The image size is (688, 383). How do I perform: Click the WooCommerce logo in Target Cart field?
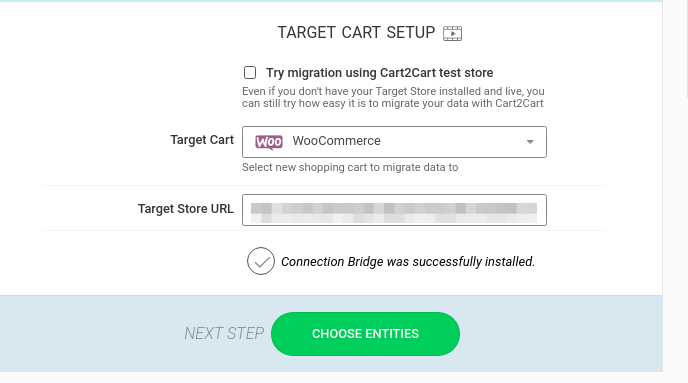[269, 142]
